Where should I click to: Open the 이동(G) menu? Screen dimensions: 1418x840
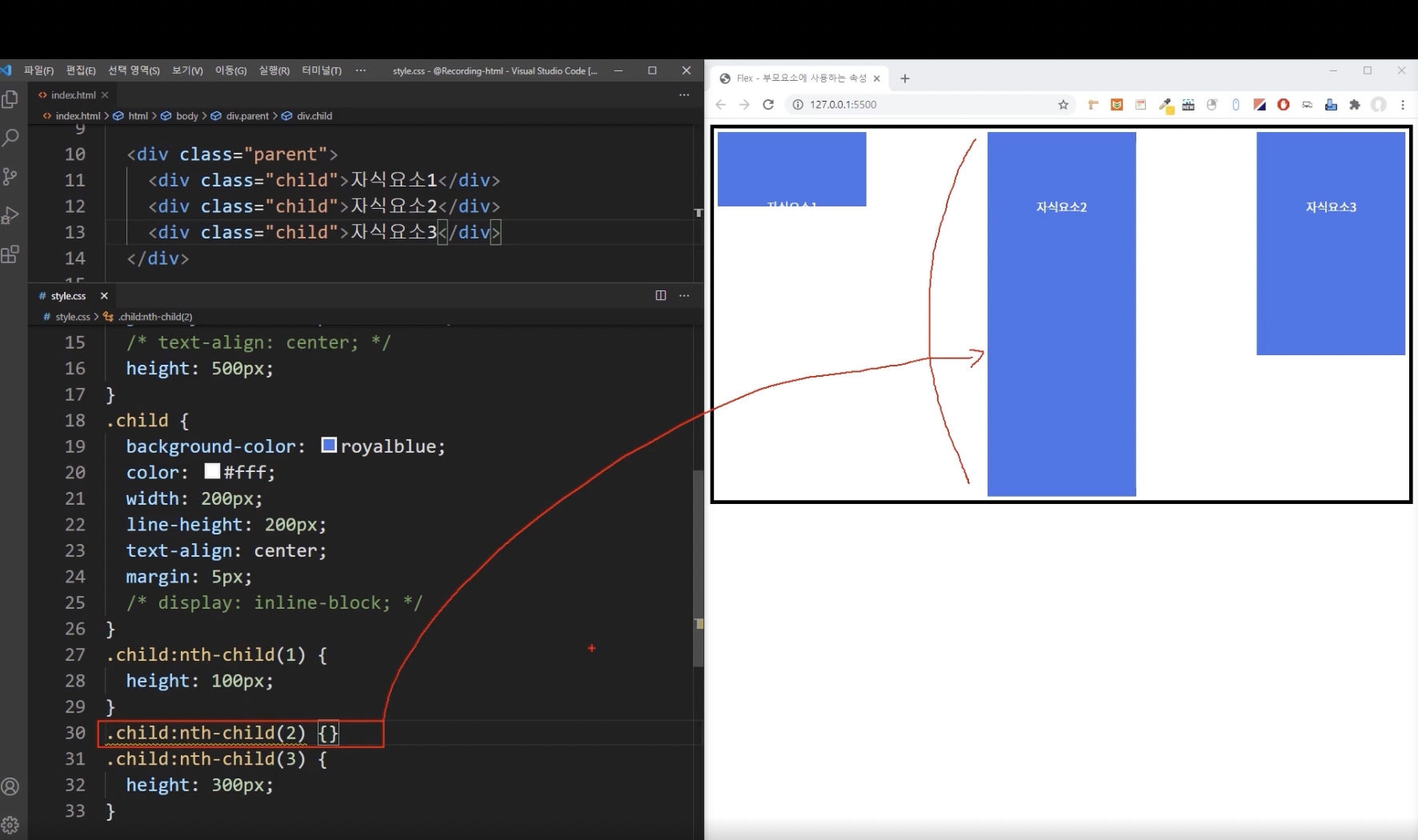230,70
